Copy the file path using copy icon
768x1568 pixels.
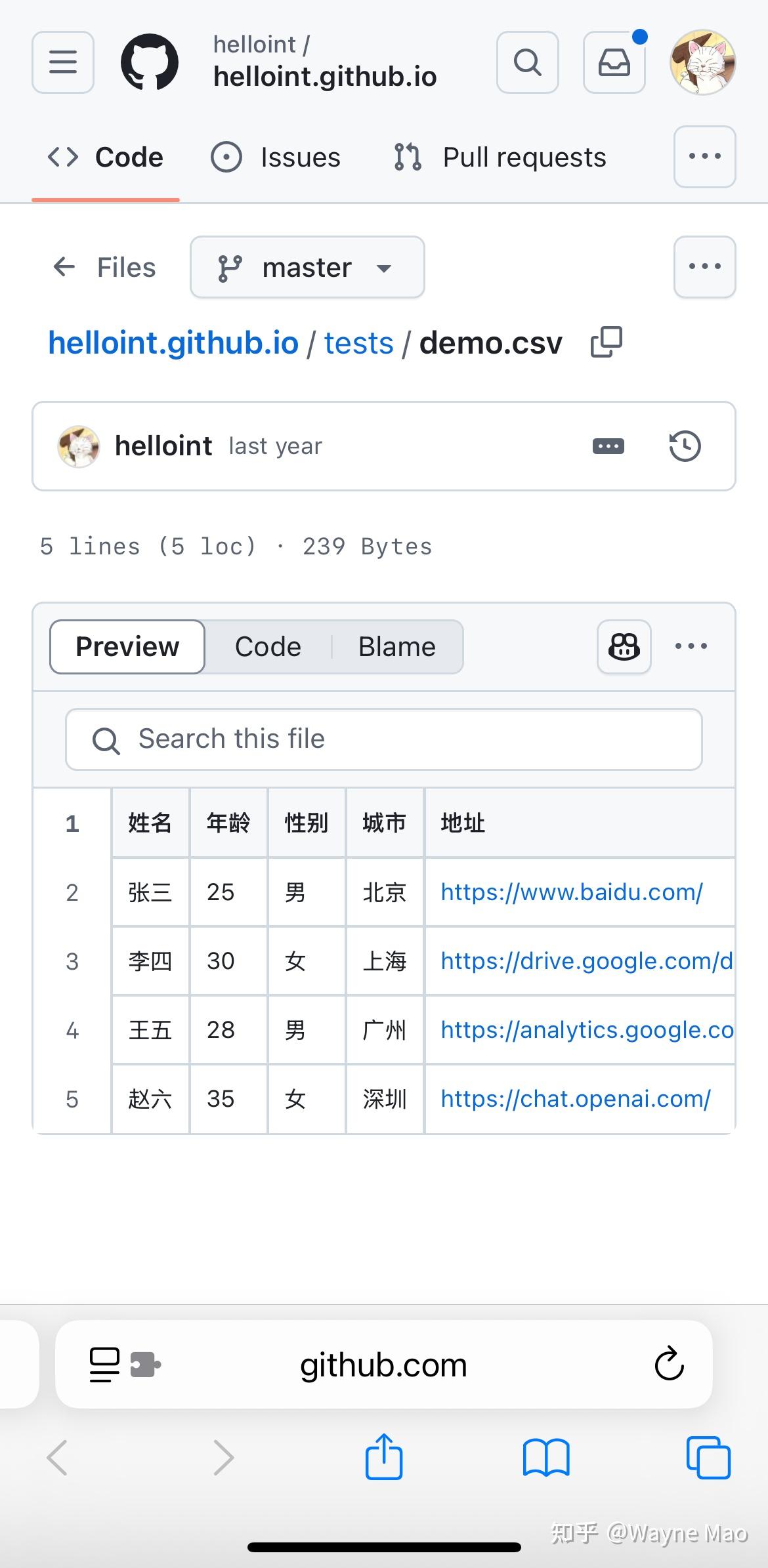coord(604,342)
